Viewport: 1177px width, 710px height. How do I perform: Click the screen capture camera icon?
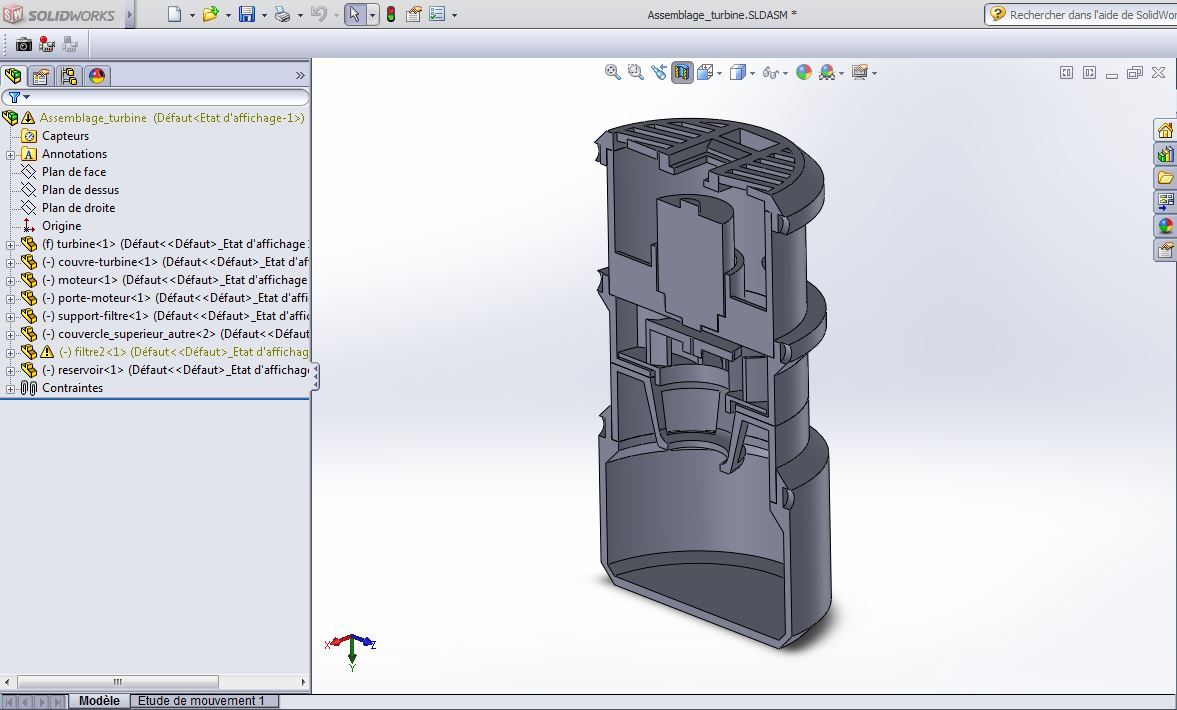(25, 44)
